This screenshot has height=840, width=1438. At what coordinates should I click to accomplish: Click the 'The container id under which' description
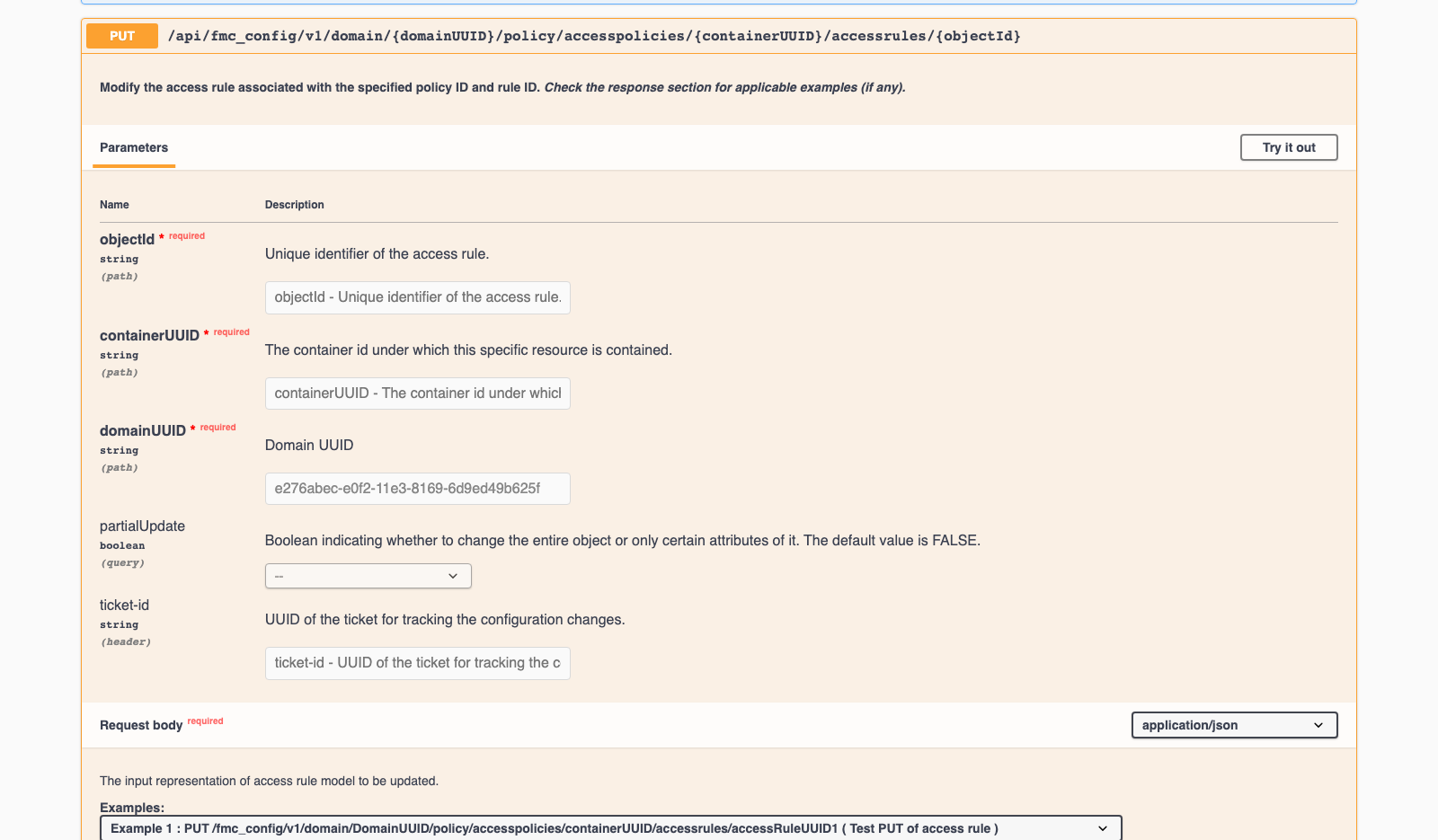pos(468,349)
